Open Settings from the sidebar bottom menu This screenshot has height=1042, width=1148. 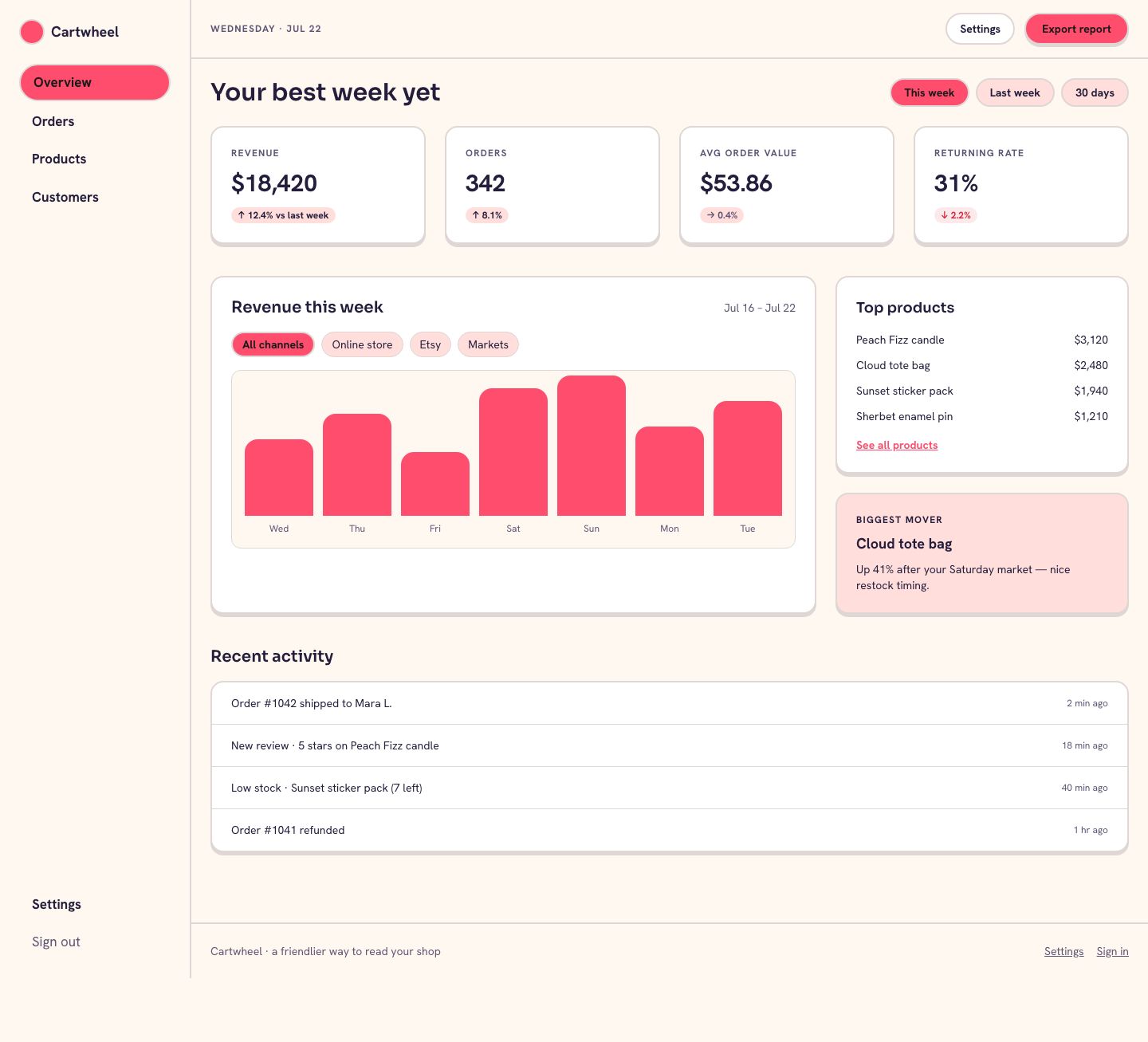[57, 904]
